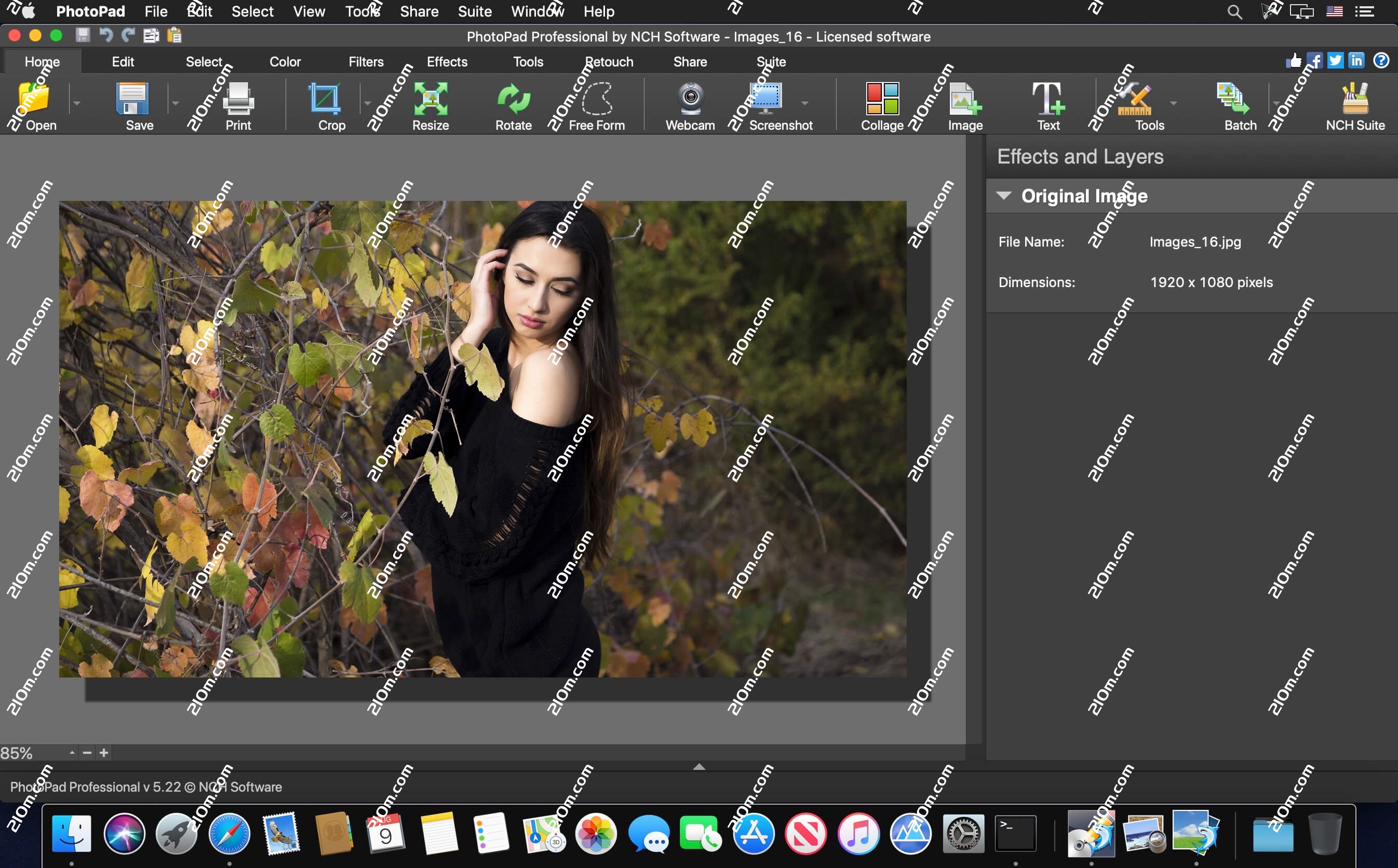Open Photos from the Dock

click(x=596, y=834)
